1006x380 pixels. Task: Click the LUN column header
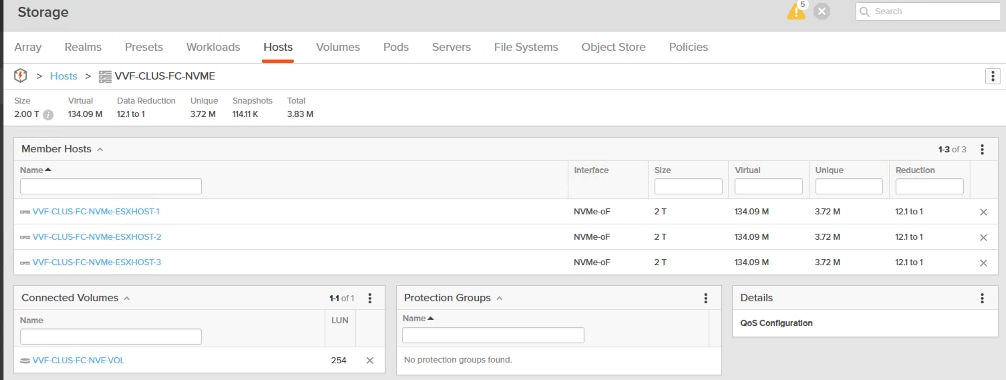coord(340,320)
